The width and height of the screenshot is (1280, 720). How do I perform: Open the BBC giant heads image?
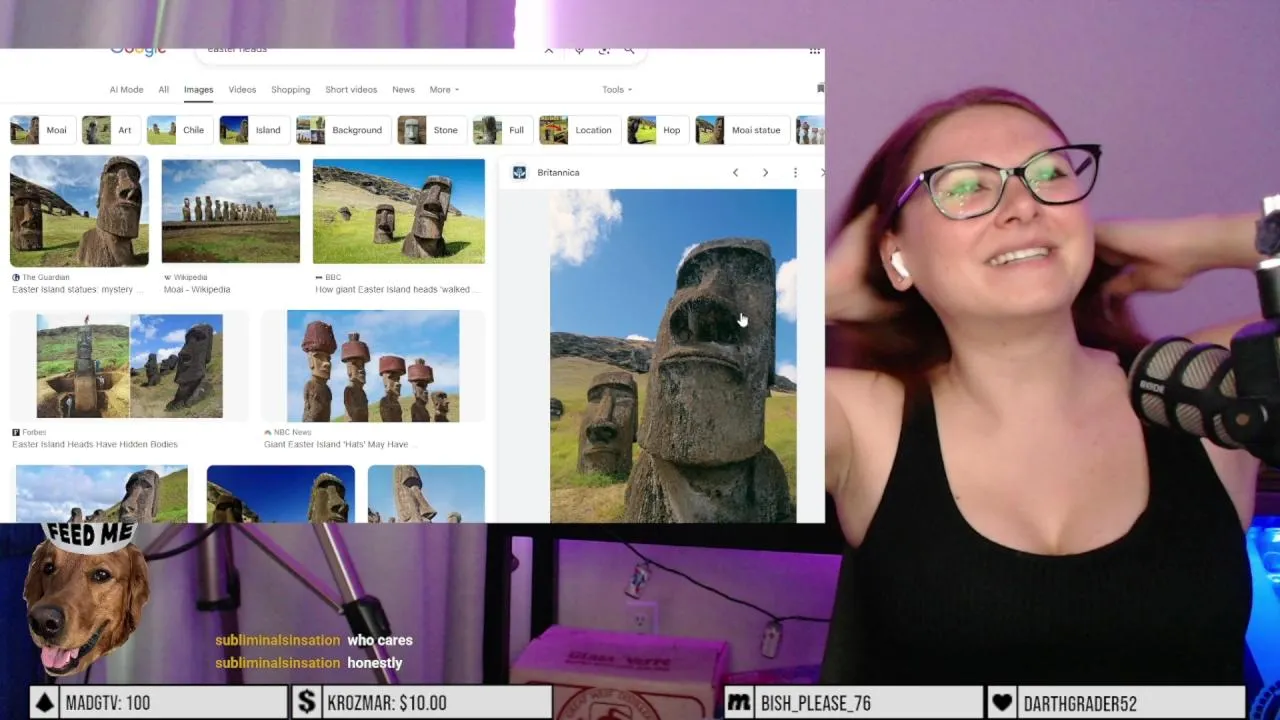tap(398, 211)
